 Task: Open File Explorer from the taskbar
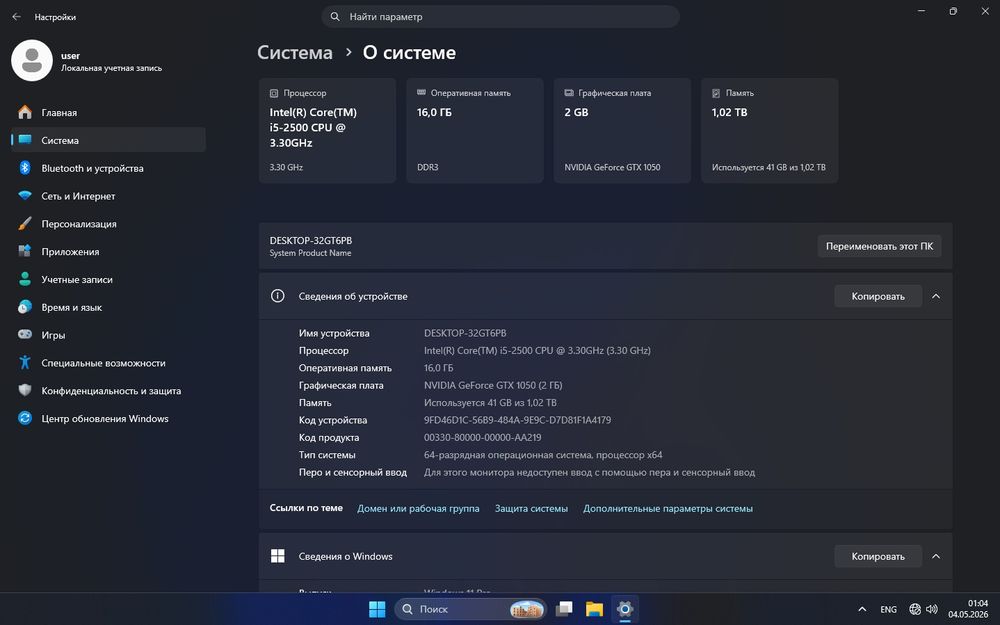pos(594,609)
